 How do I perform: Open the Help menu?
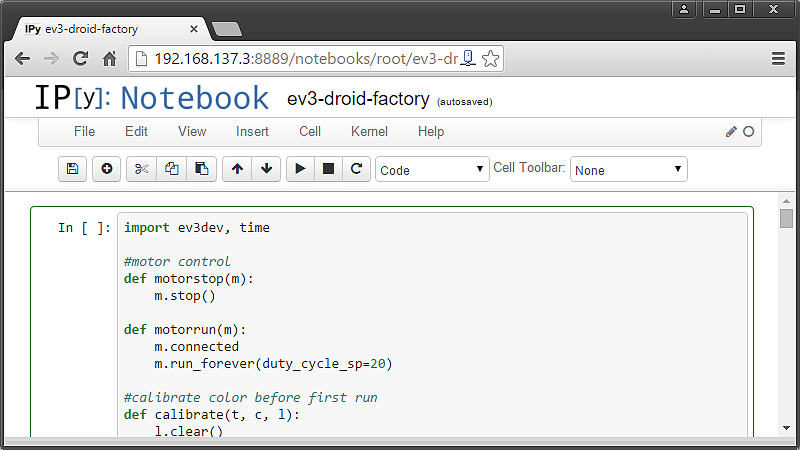click(431, 132)
